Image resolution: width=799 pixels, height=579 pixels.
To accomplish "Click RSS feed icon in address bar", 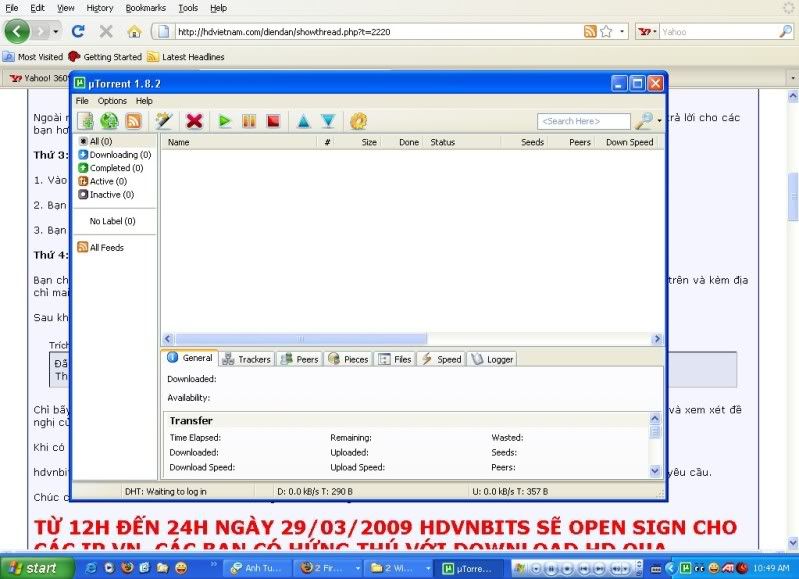I will tap(590, 32).
